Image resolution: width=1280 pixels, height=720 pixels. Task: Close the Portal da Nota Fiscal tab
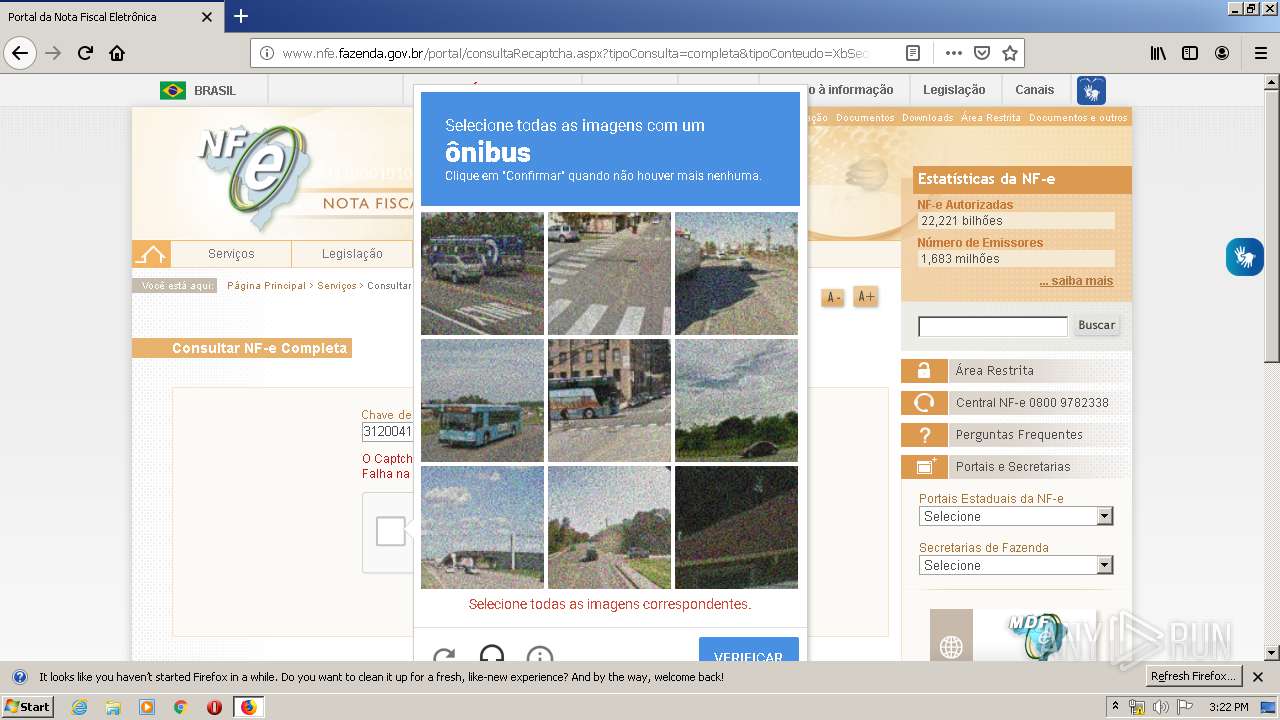pos(207,17)
